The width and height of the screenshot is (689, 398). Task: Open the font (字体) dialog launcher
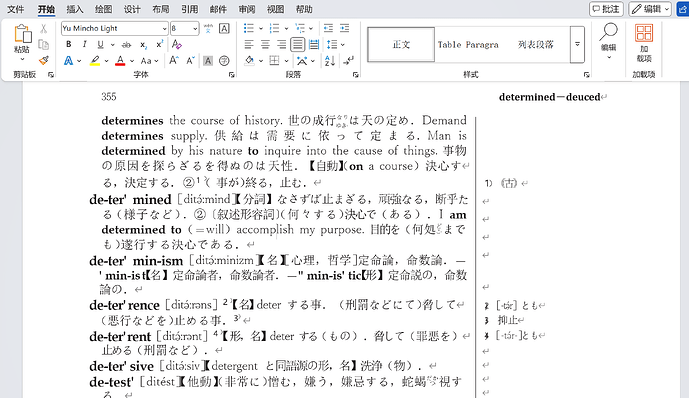pyautogui.click(x=232, y=75)
